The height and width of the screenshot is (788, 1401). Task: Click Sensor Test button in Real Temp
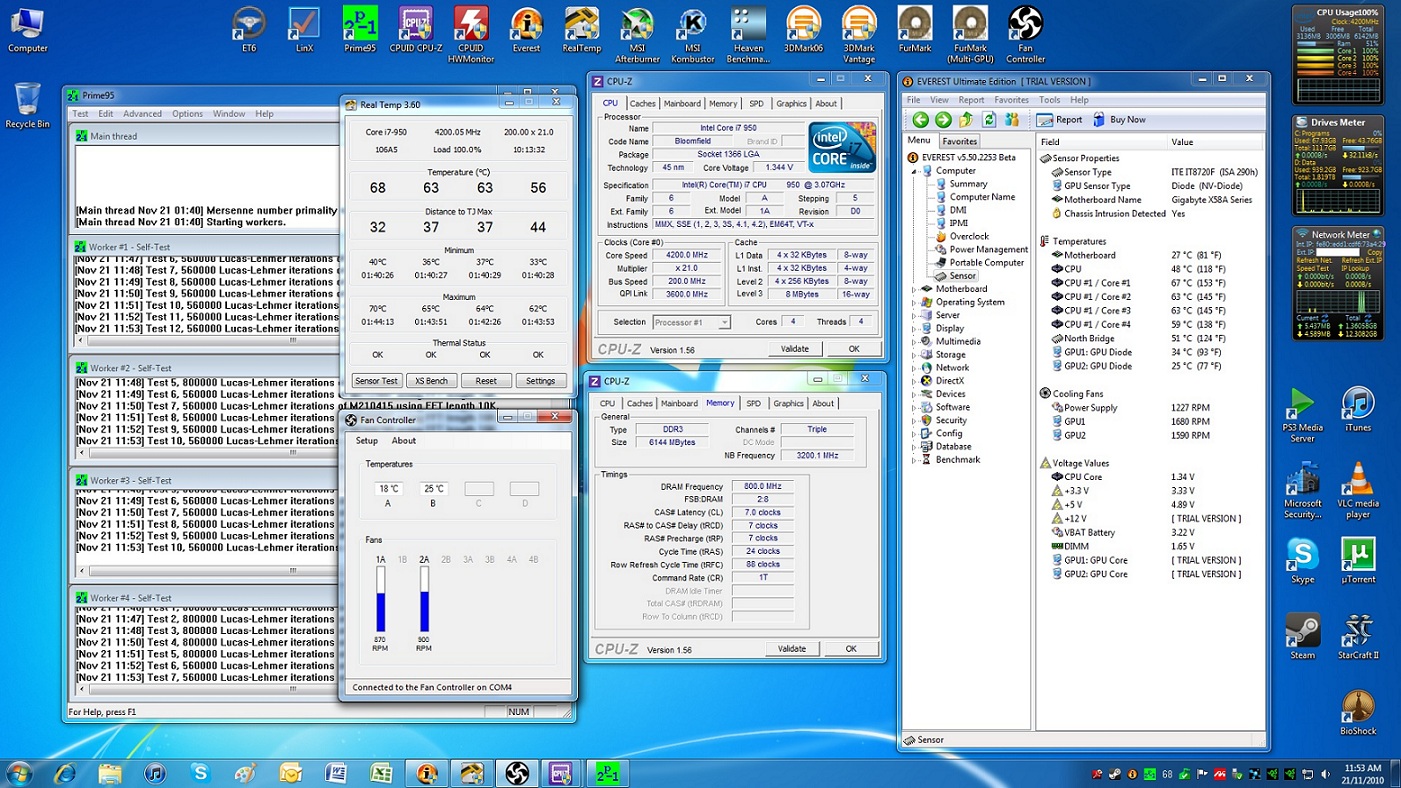pyautogui.click(x=377, y=381)
